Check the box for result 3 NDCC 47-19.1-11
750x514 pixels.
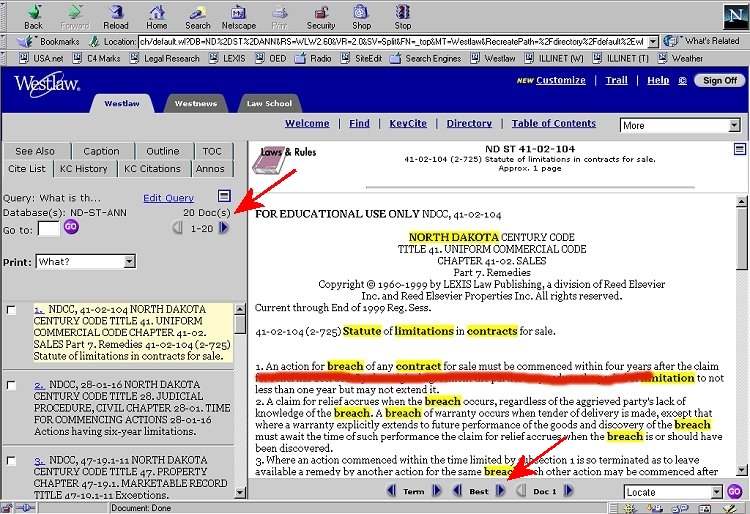pos(11,460)
